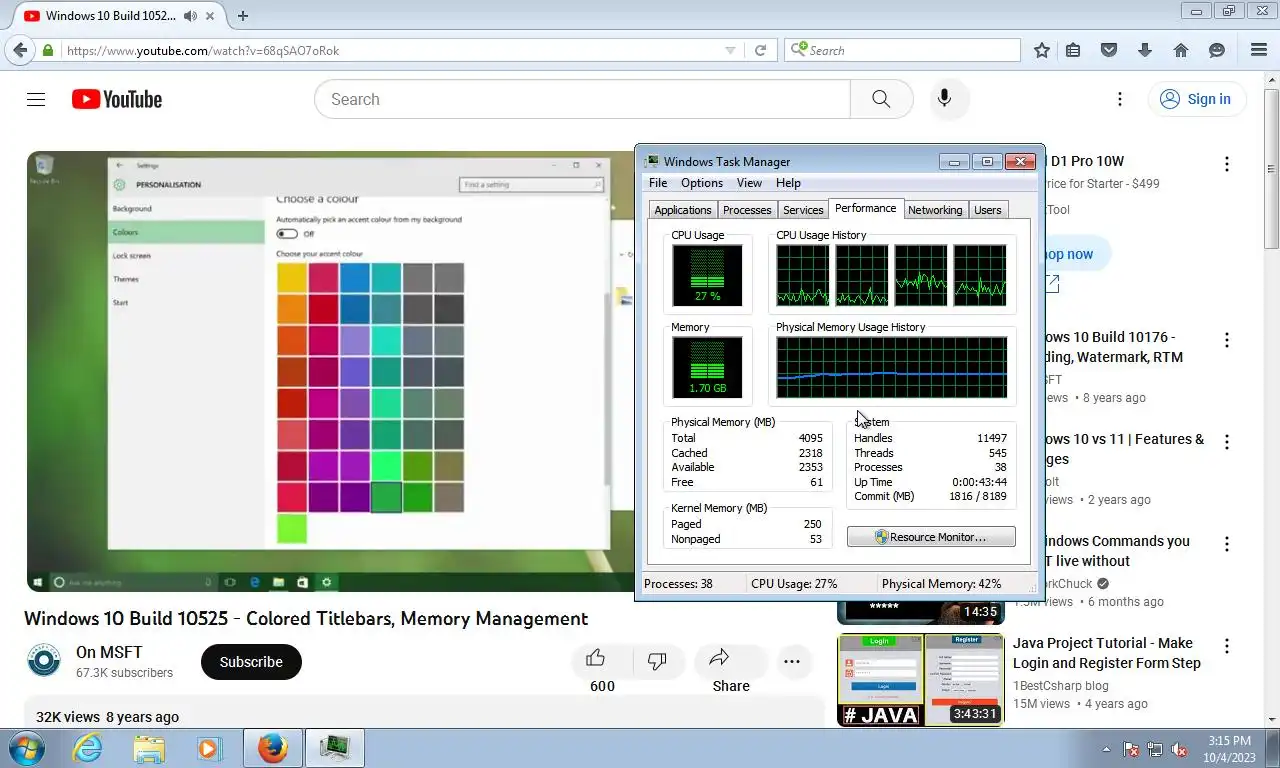
Task: Click the Sign in button
Action: [1197, 99]
